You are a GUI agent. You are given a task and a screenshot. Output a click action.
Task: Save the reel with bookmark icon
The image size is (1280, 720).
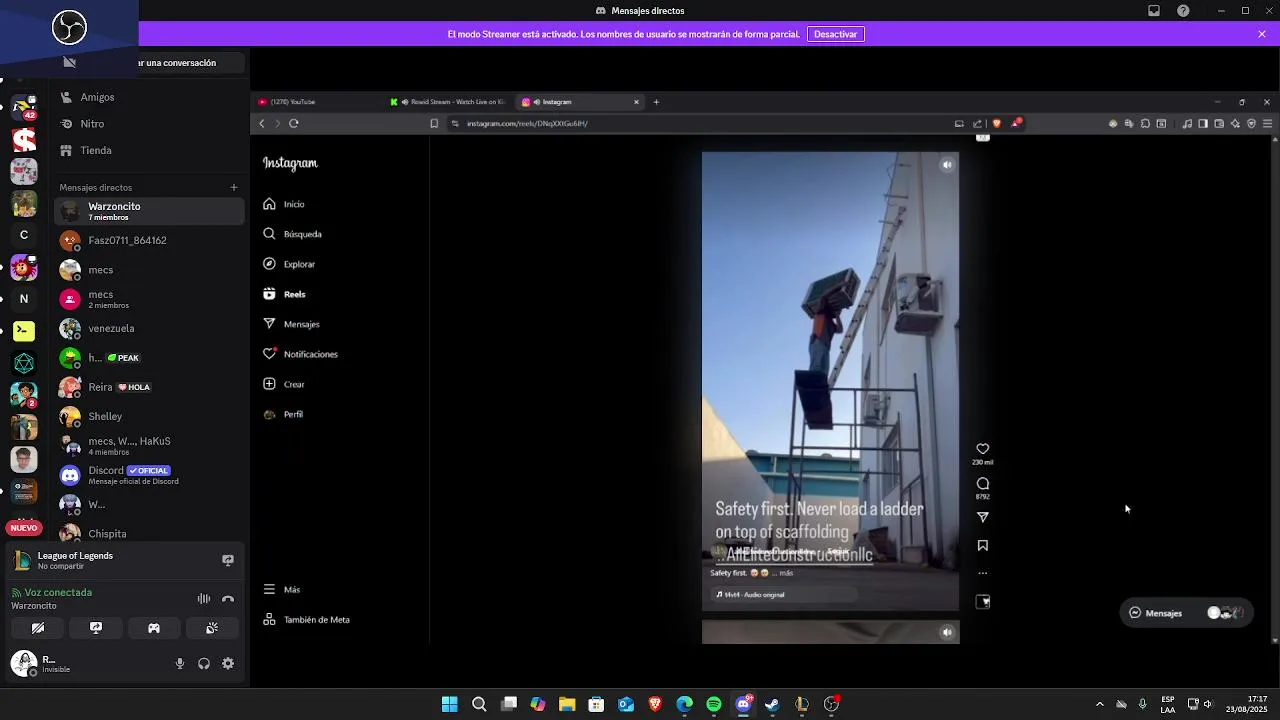[x=983, y=546]
